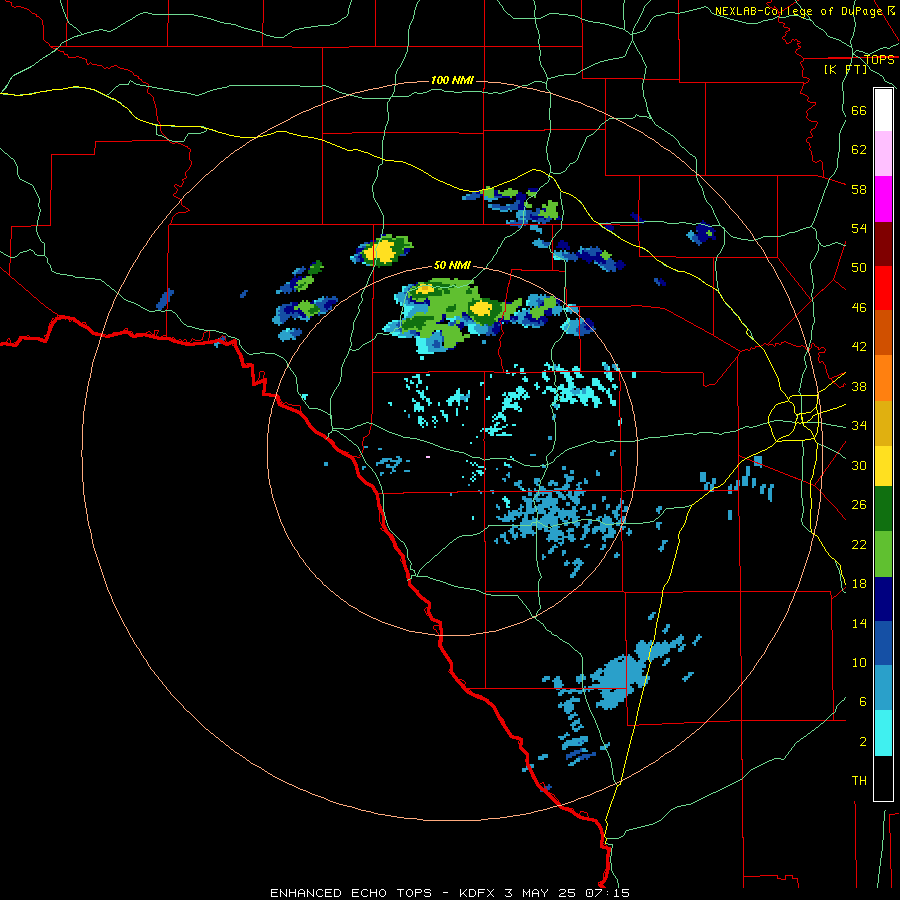The height and width of the screenshot is (900, 900).
Task: Click the 38 value on the scale
Action: (x=859, y=386)
